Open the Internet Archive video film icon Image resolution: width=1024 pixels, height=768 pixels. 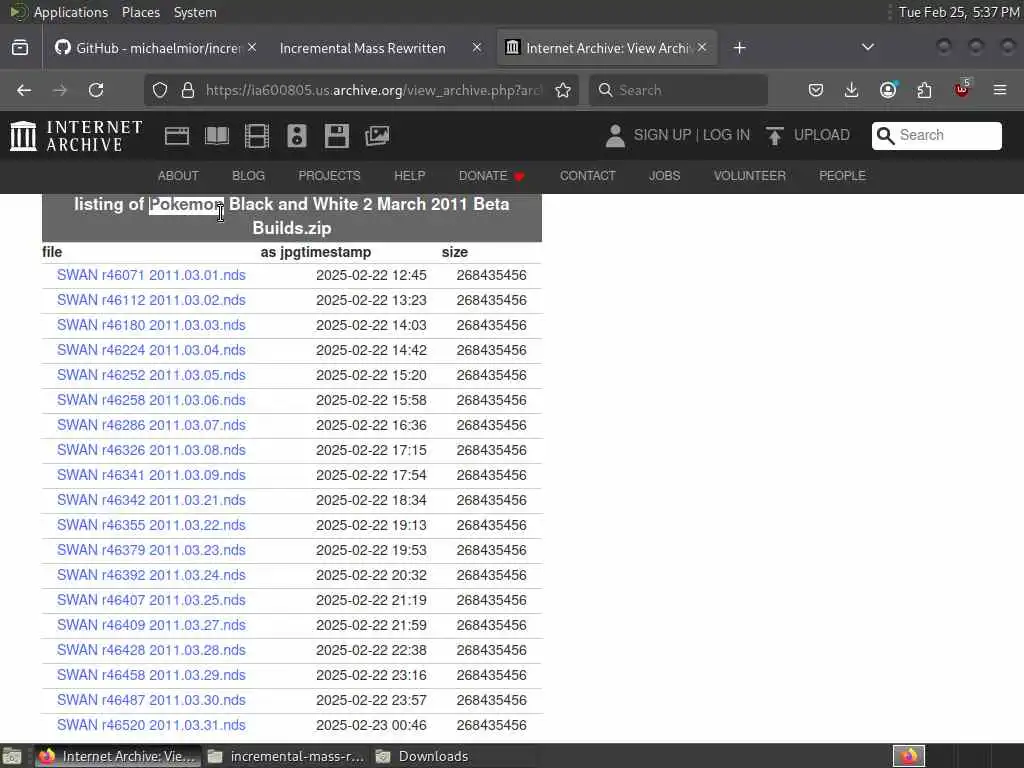coord(257,136)
